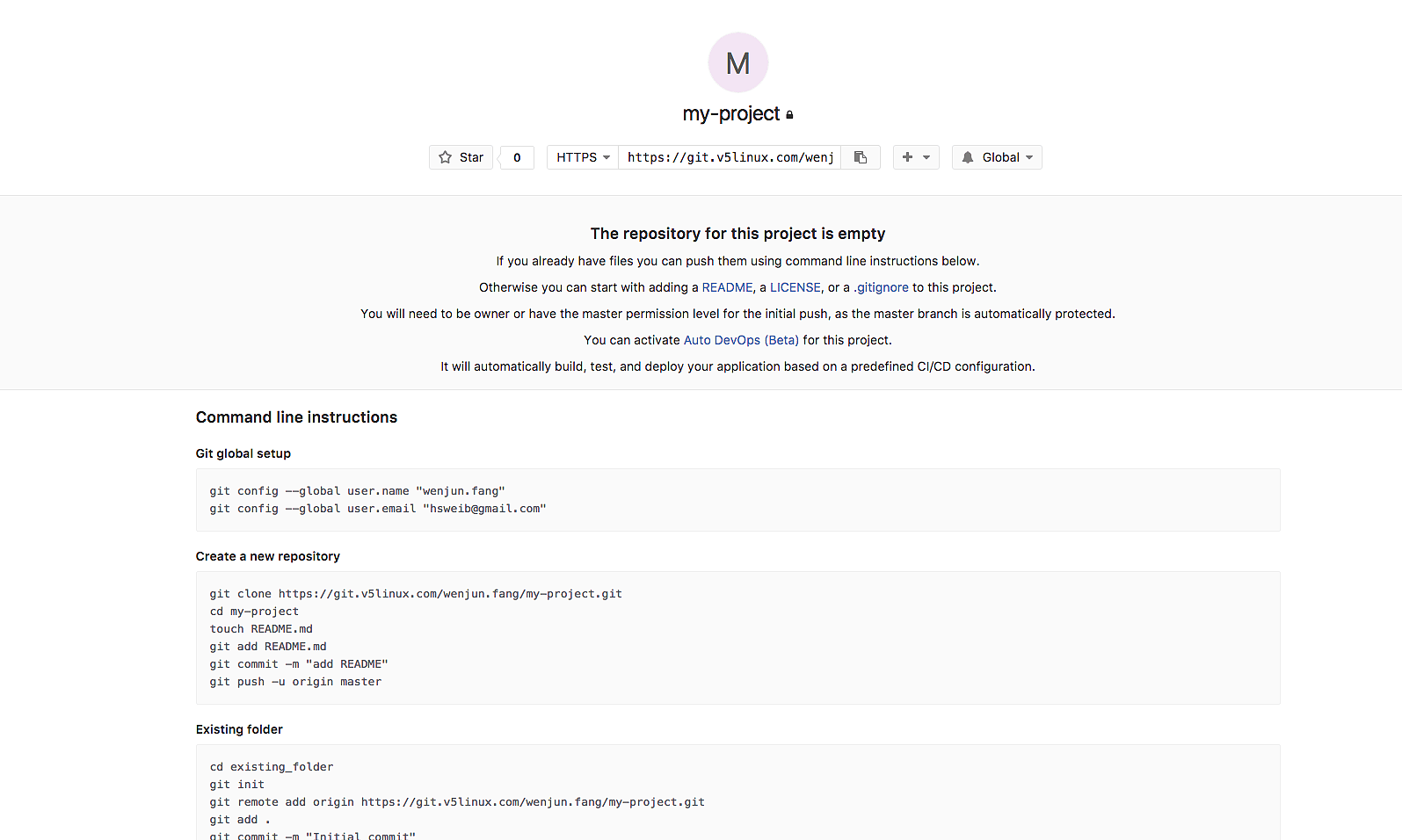Click the git clone command line
The height and width of the screenshot is (840, 1402).
(x=415, y=594)
